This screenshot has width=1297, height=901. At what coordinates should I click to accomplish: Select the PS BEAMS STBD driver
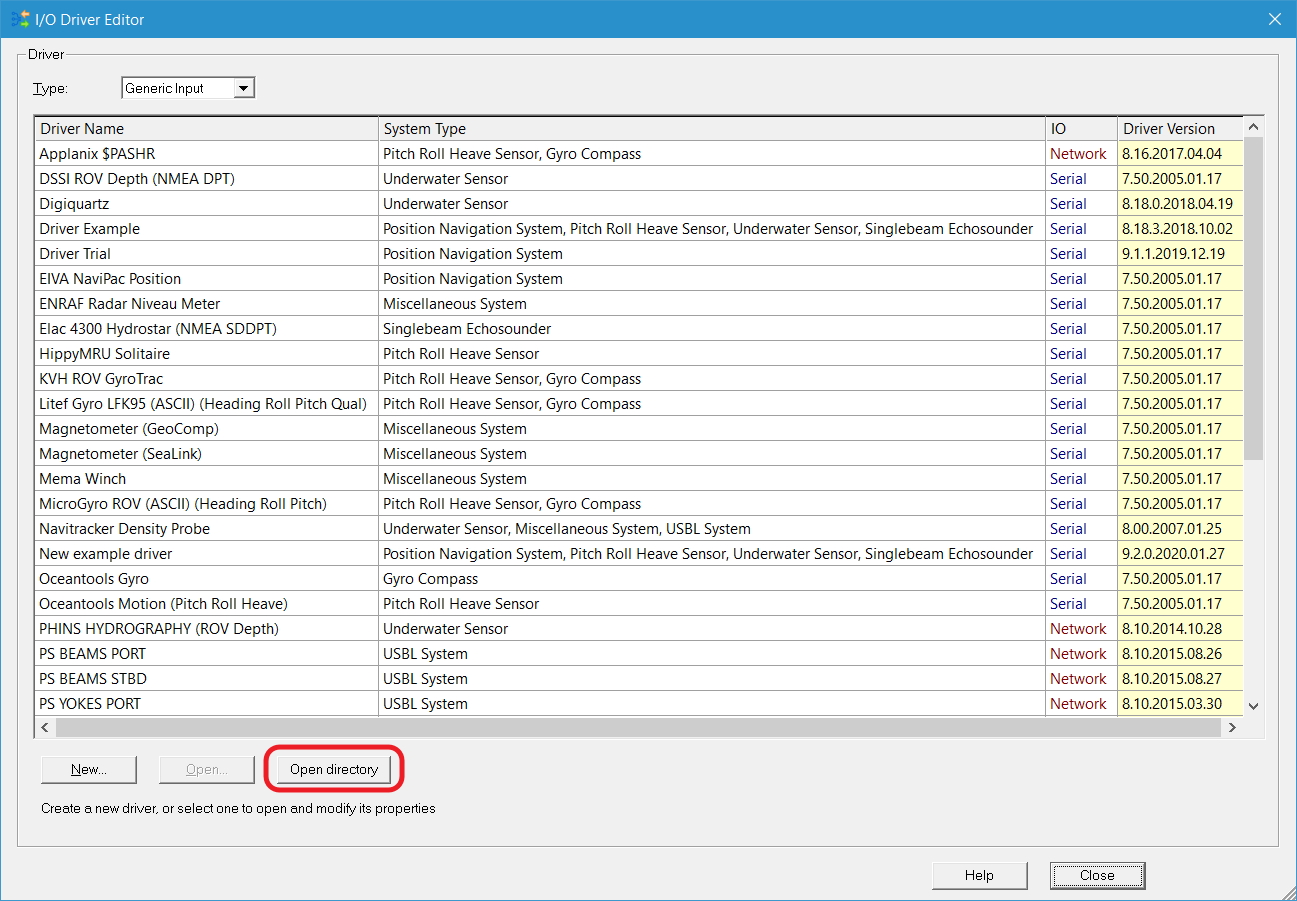coord(93,679)
